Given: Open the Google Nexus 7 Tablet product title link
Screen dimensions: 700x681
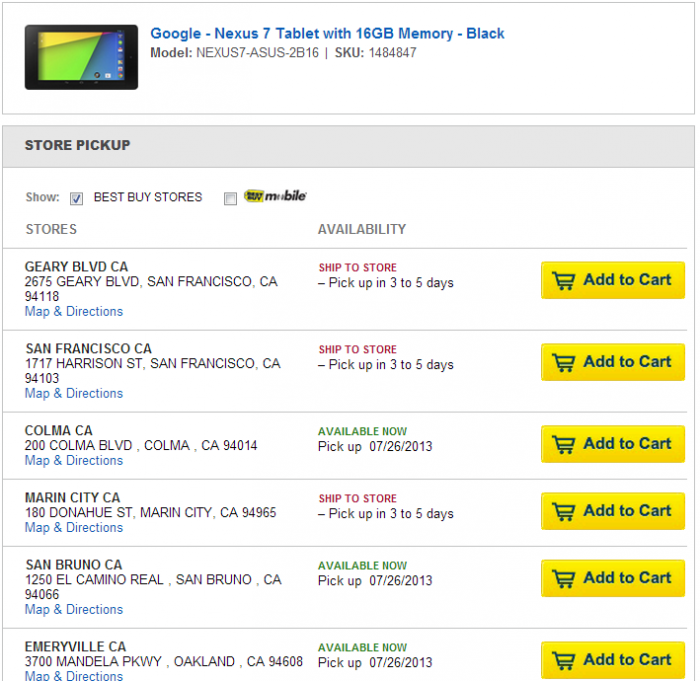Looking at the screenshot, I should click(x=327, y=33).
